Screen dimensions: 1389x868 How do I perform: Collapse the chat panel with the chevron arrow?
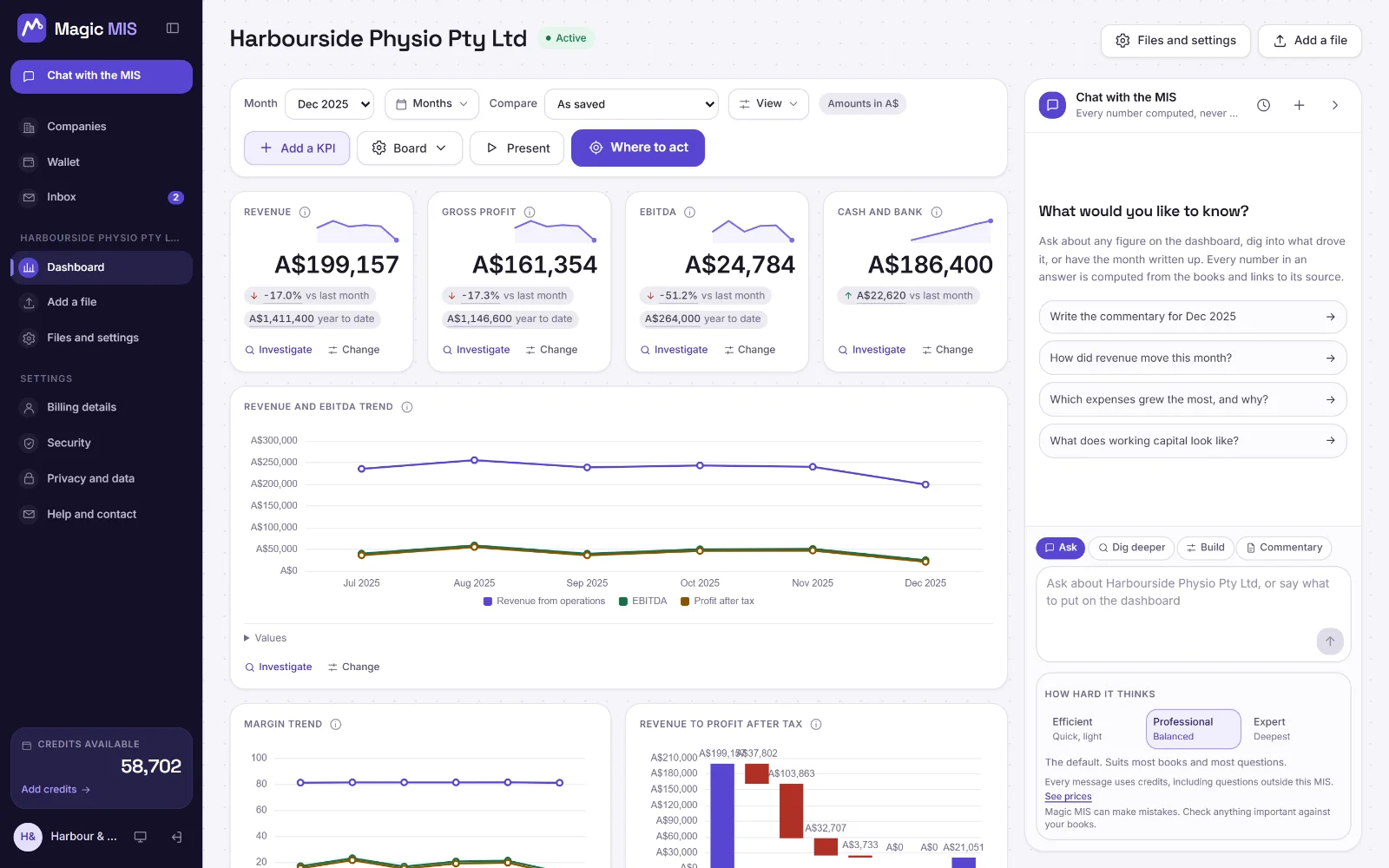coord(1335,105)
